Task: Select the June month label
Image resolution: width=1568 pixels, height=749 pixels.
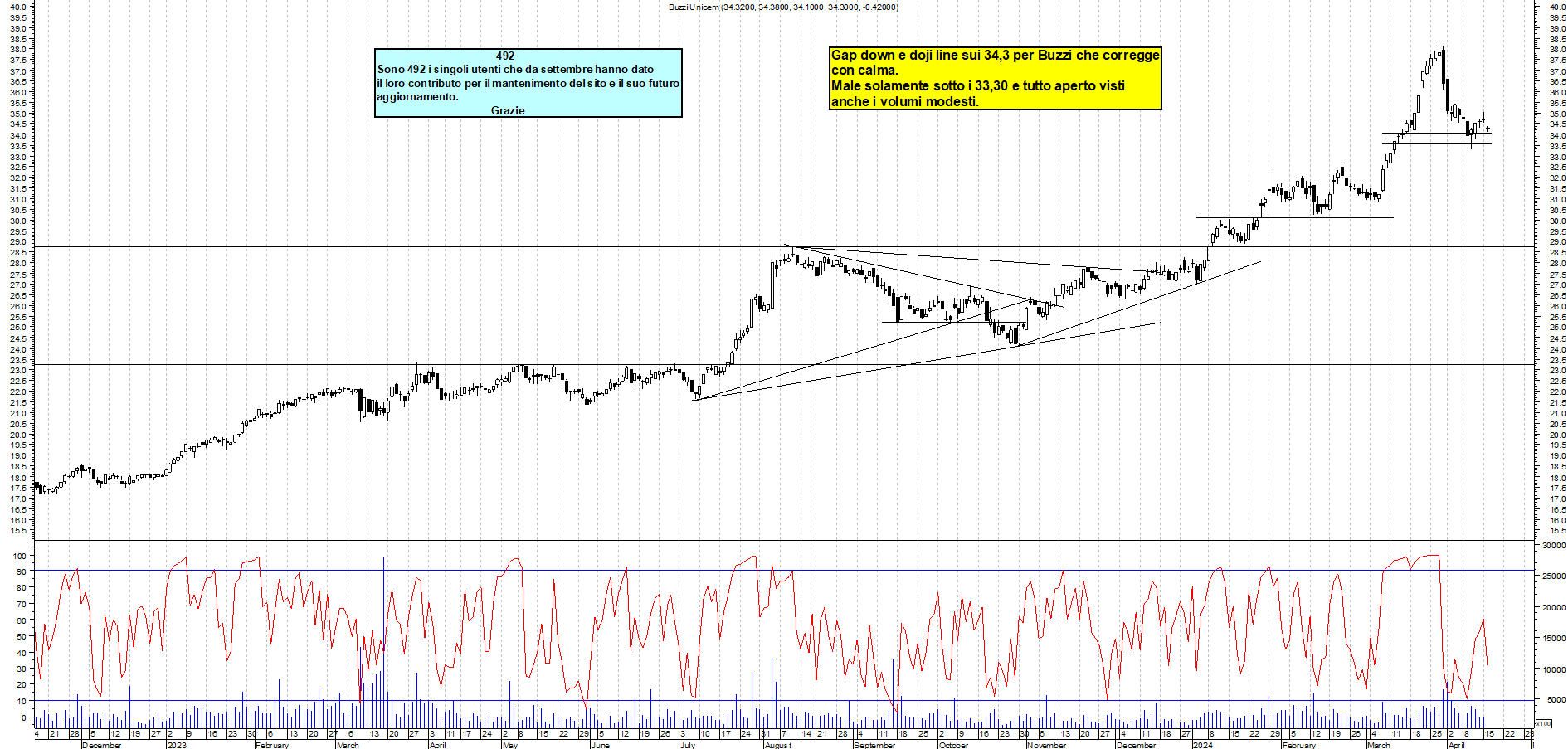Action: click(600, 745)
